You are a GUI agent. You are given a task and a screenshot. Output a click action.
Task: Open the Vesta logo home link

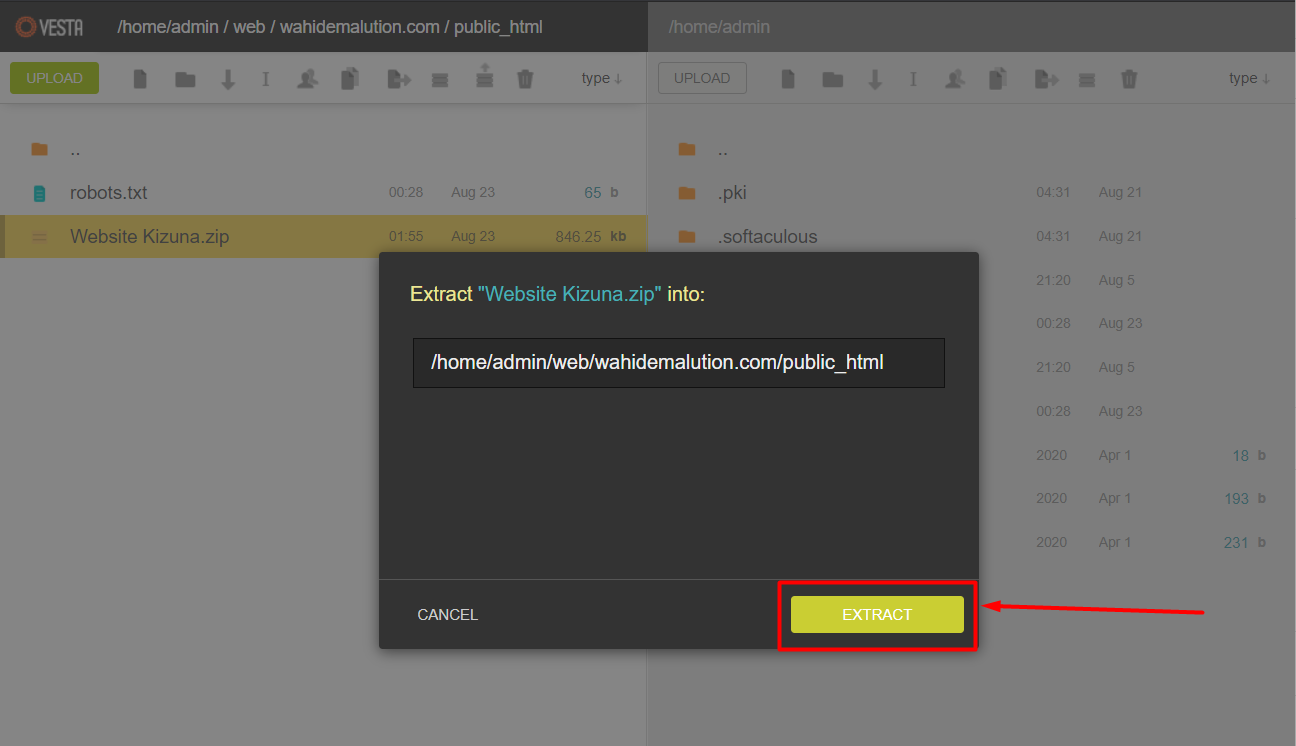49,27
